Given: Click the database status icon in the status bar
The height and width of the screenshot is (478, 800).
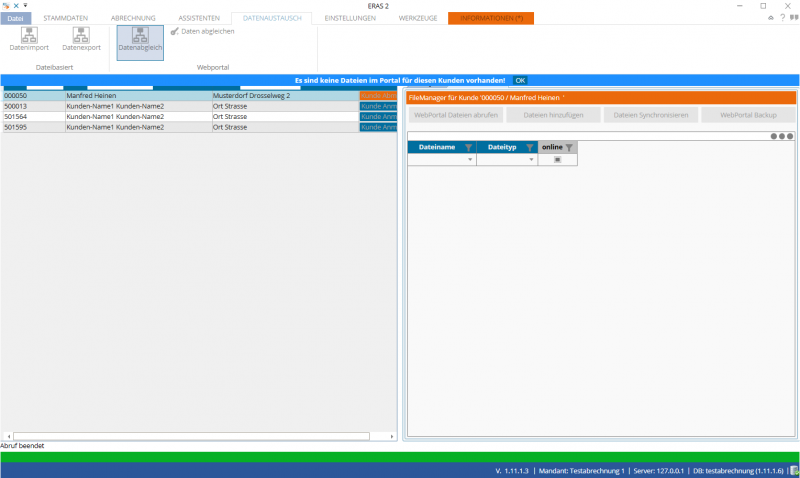Looking at the screenshot, I should coord(794,471).
